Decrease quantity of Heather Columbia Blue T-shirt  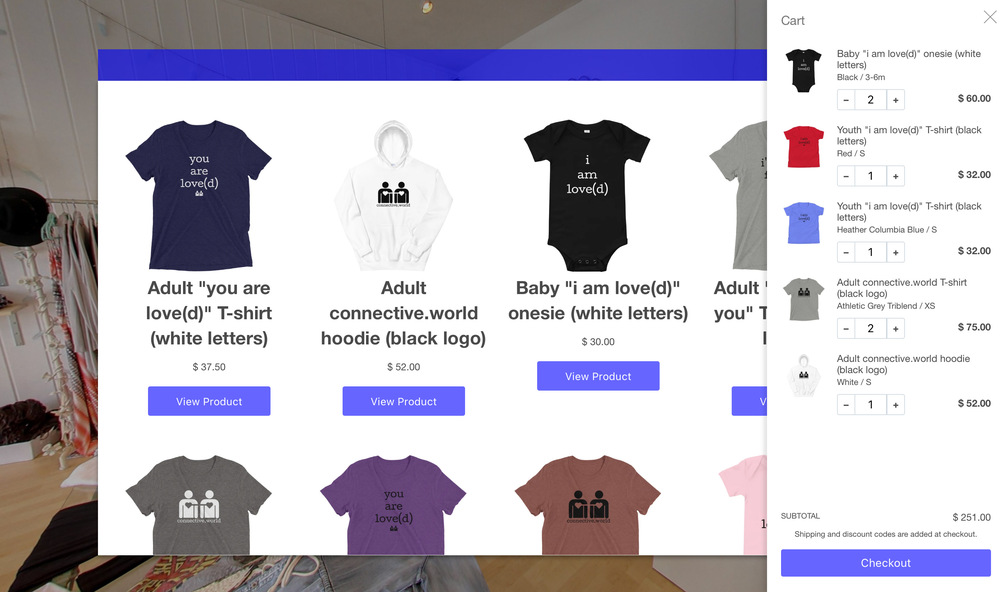(846, 252)
